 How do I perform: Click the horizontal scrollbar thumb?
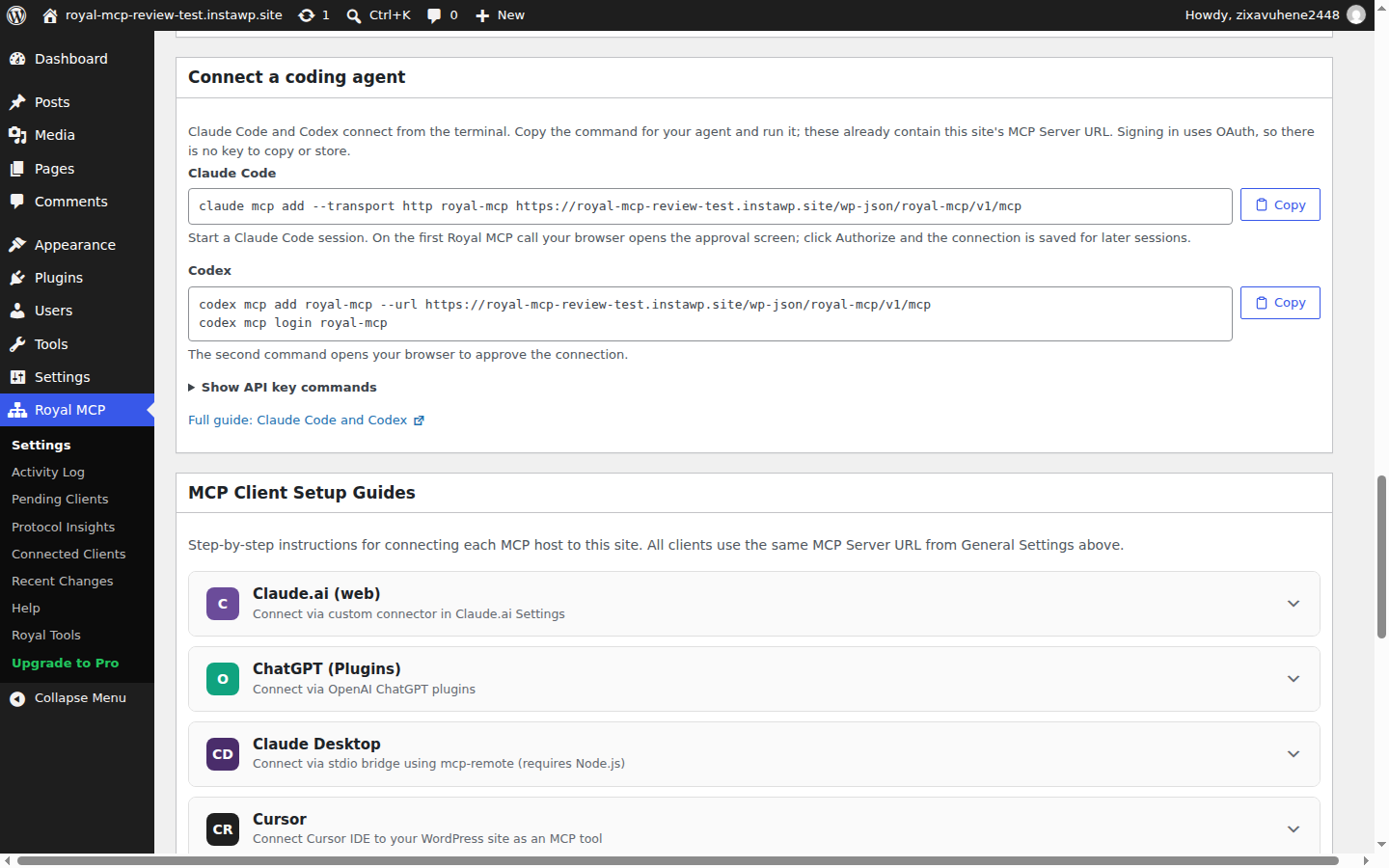tap(677, 860)
